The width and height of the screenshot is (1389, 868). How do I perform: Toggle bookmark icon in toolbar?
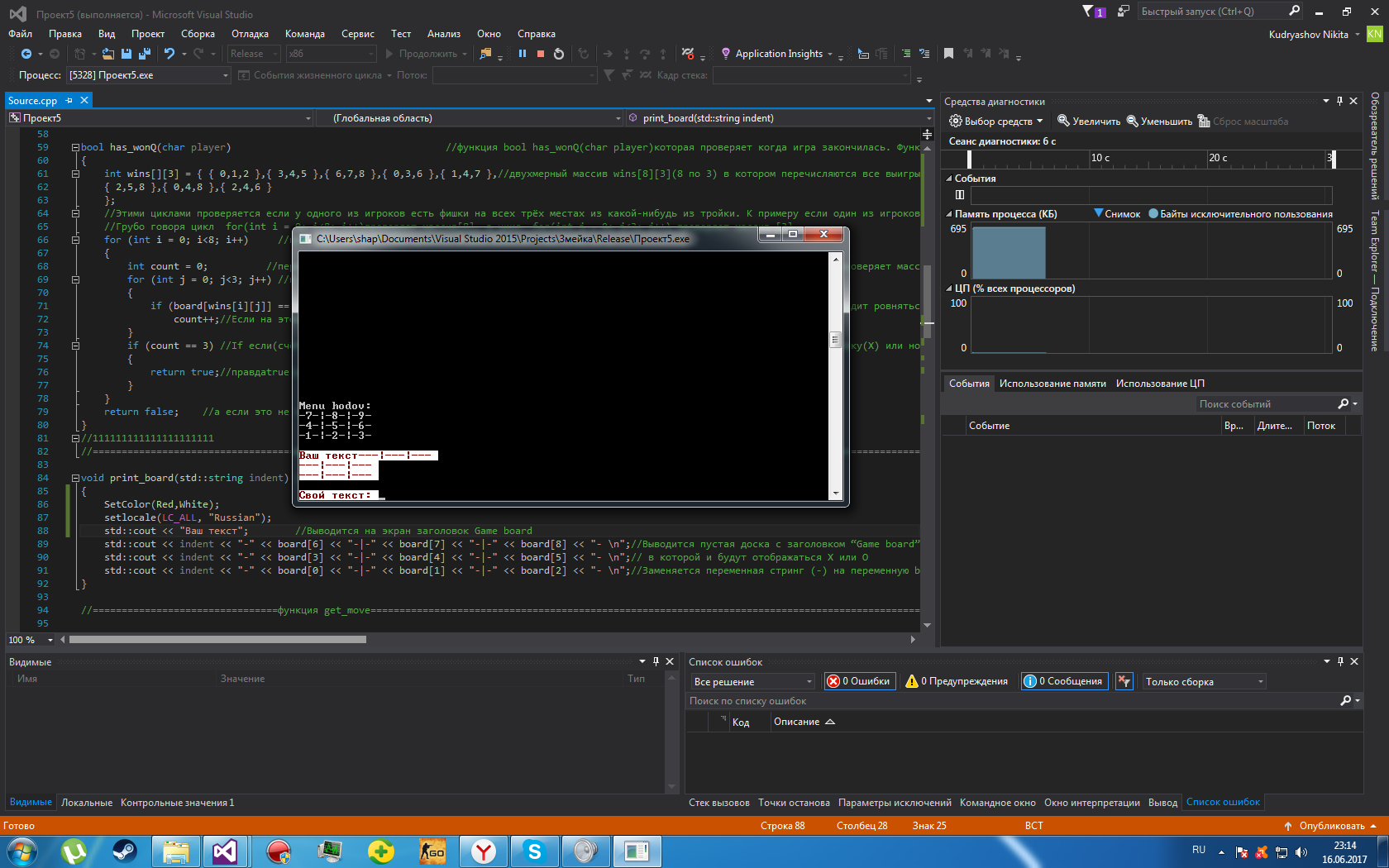point(948,54)
